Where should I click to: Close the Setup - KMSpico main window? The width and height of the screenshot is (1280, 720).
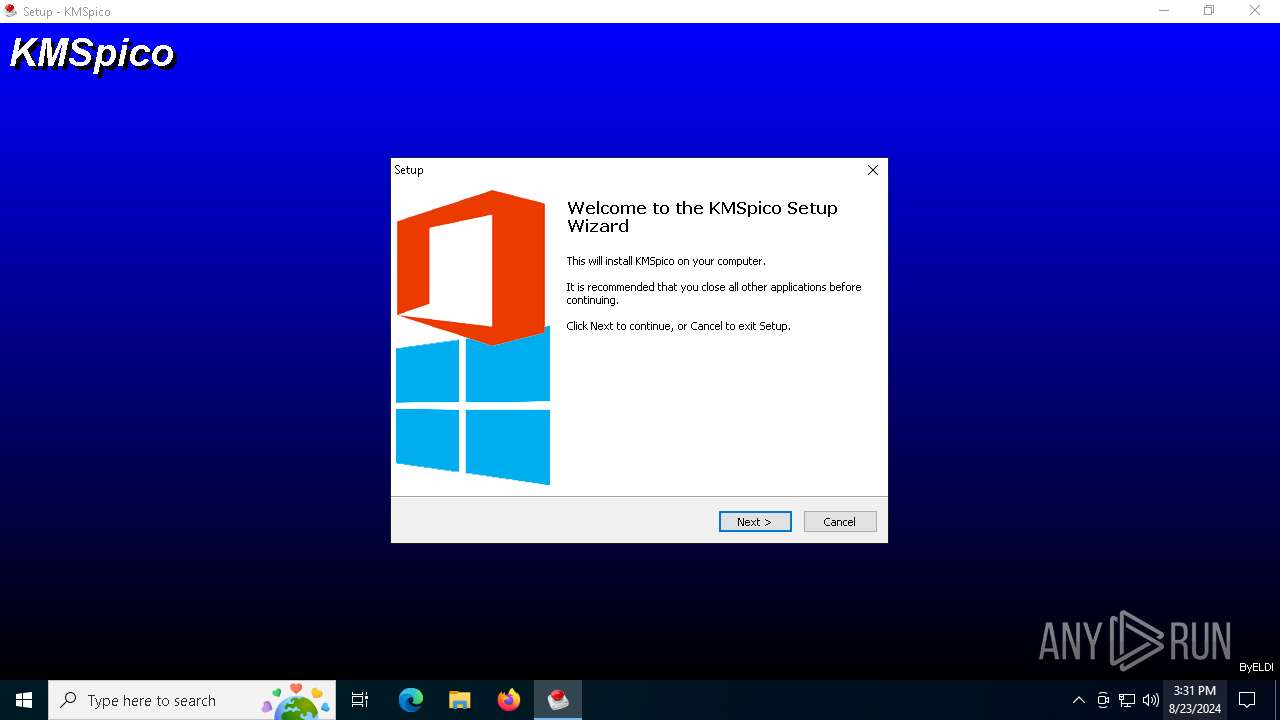tap(1255, 11)
